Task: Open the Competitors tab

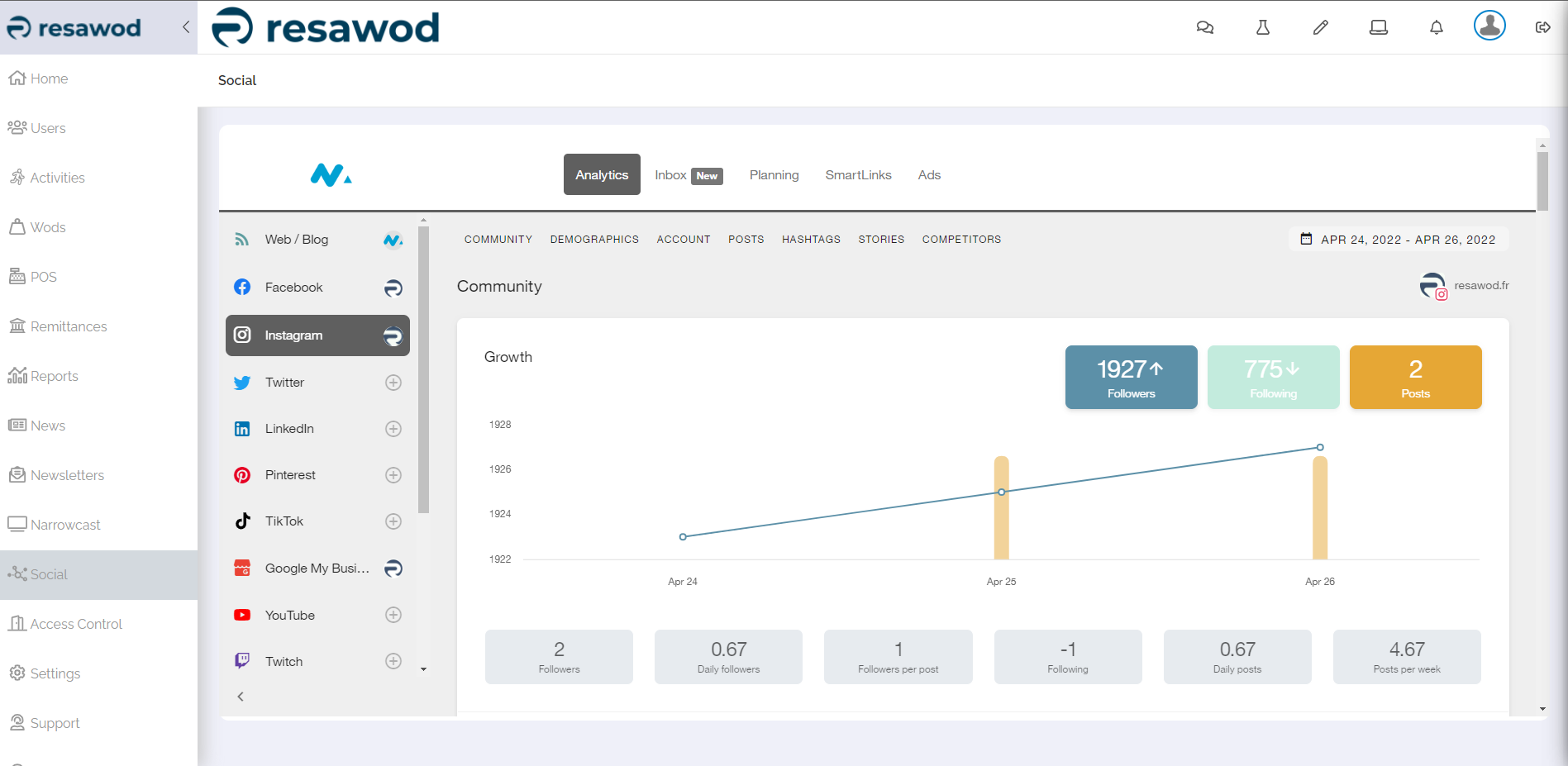Action: click(961, 239)
